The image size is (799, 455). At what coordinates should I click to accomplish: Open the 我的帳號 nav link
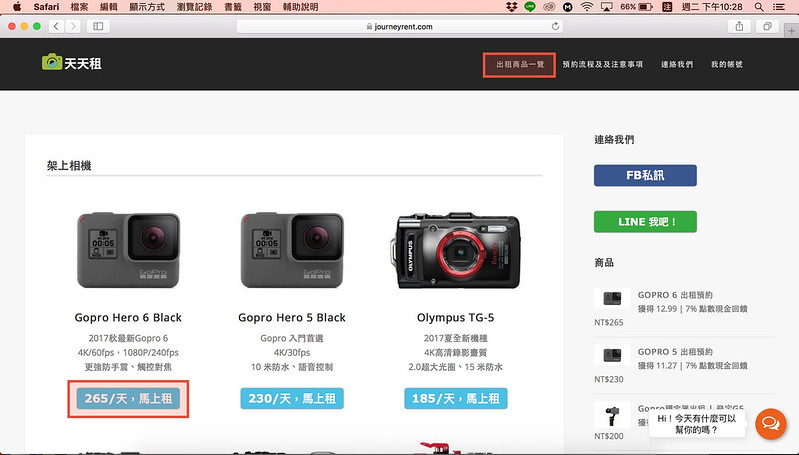727,64
